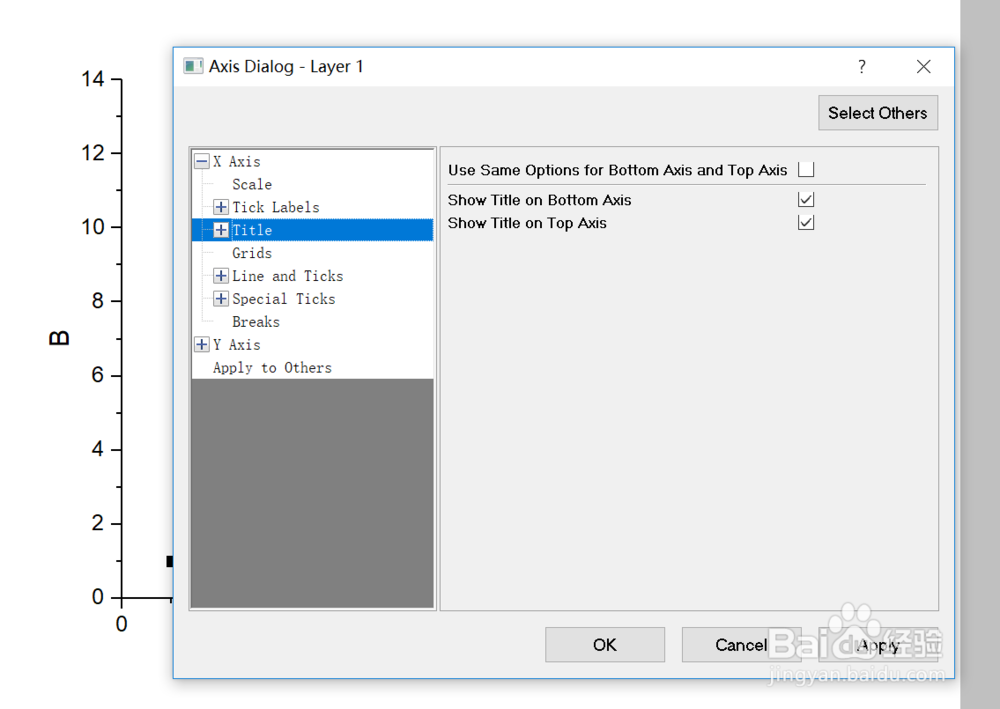The image size is (1000, 709).
Task: Expand the Special Ticks node
Action: click(x=221, y=299)
